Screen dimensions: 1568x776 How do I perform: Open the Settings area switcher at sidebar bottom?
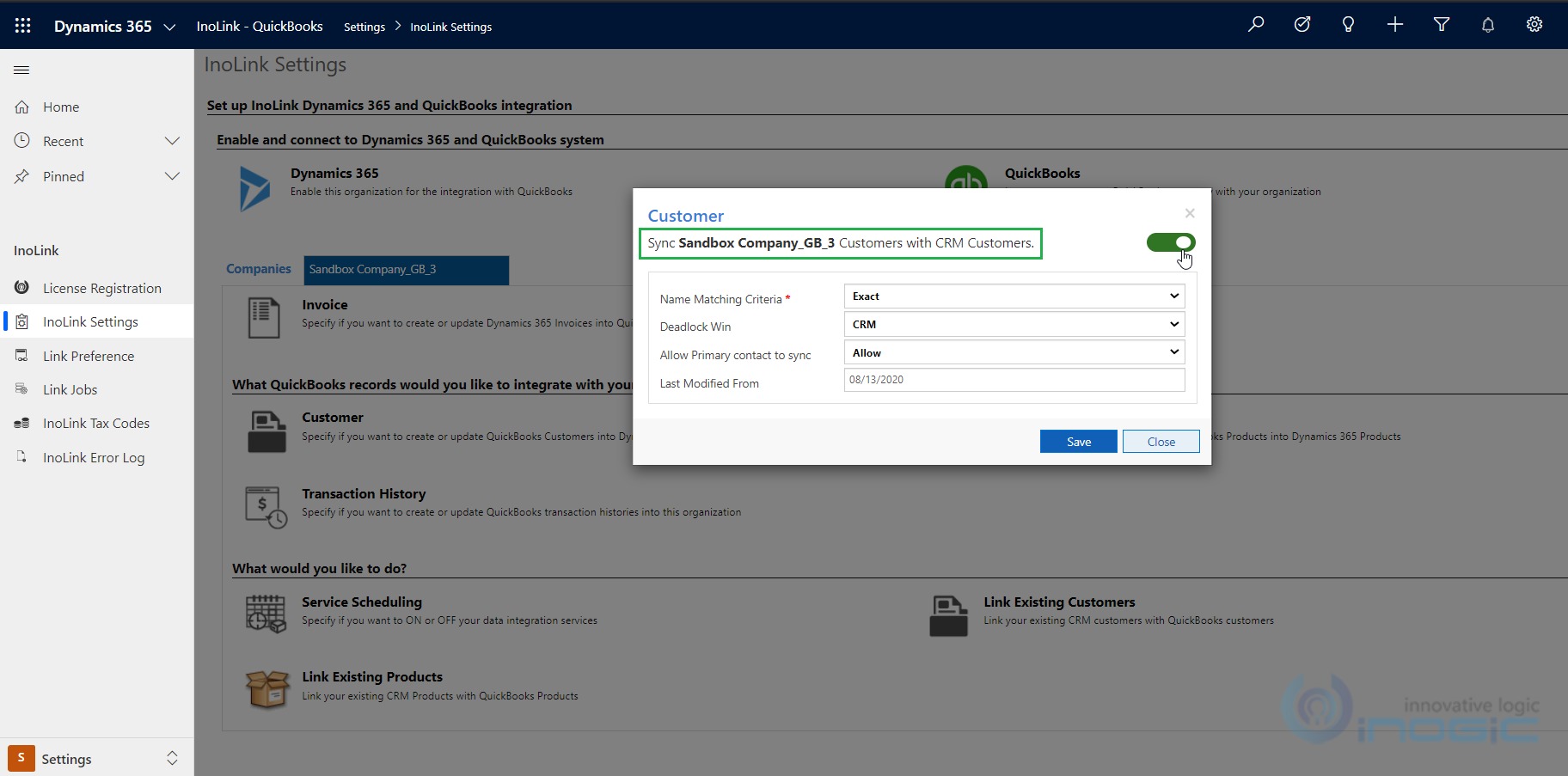(x=96, y=759)
